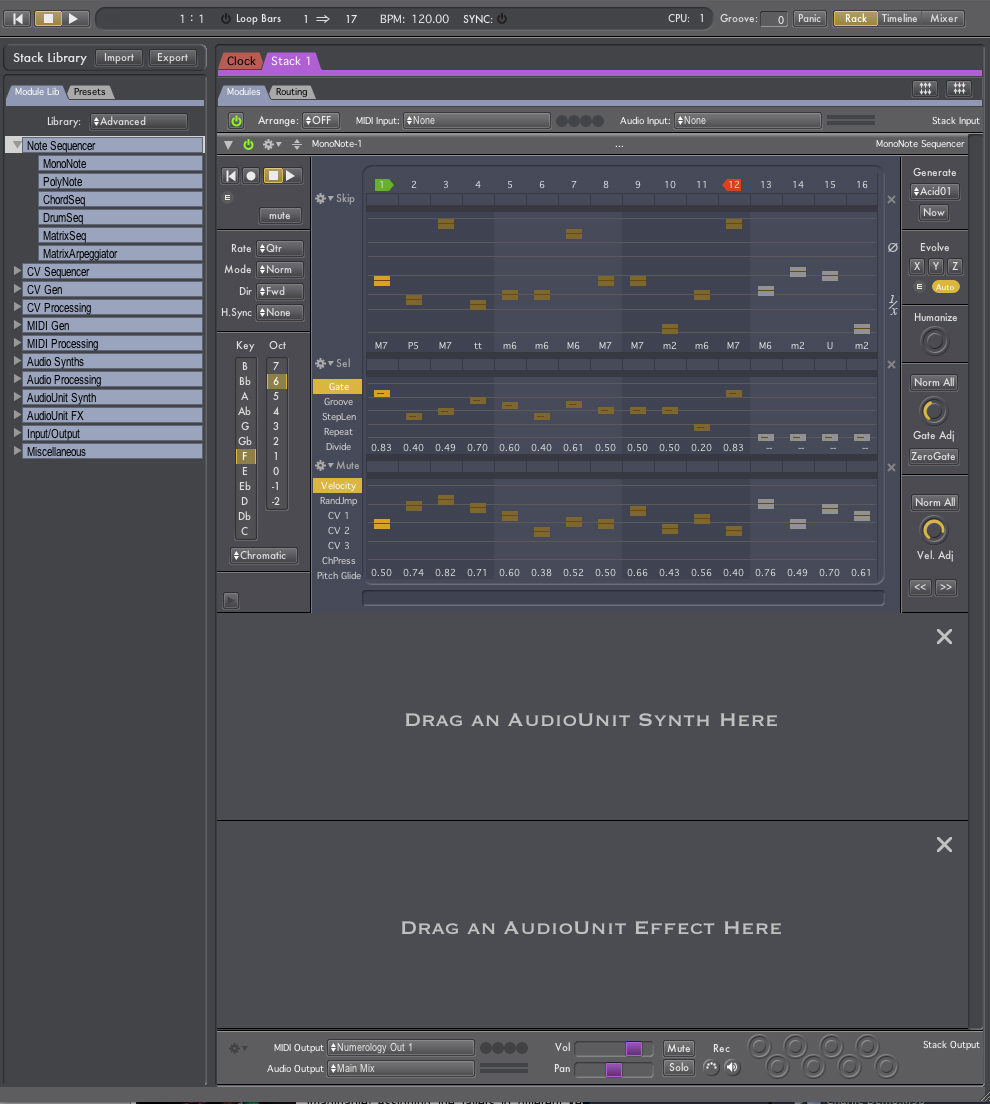Open the Skip row gear menu

click(x=323, y=199)
